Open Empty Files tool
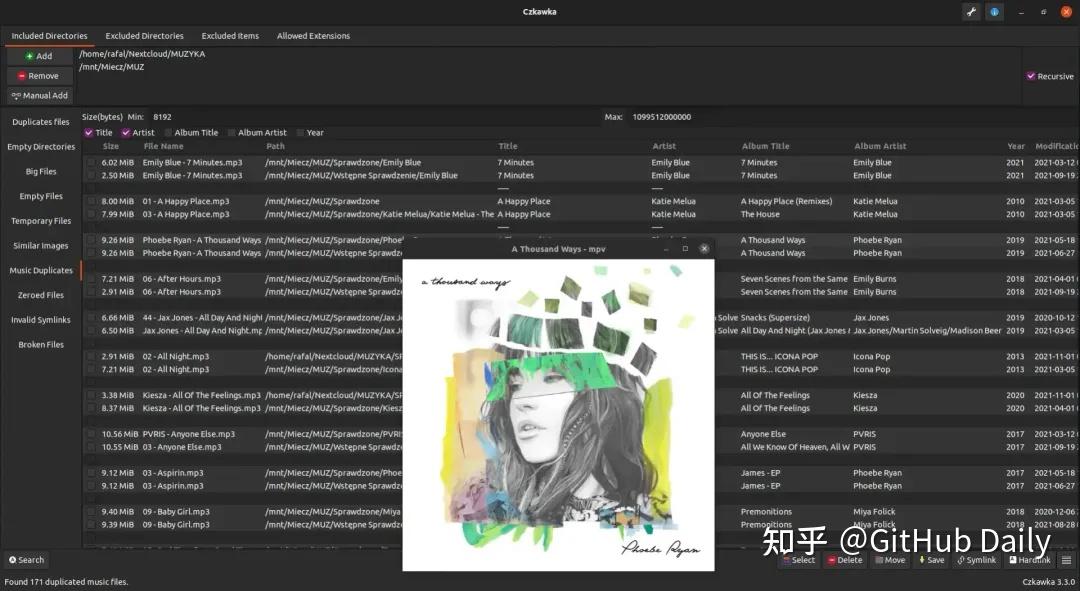Screen dimensions: 1080x591 [x=41, y=196]
